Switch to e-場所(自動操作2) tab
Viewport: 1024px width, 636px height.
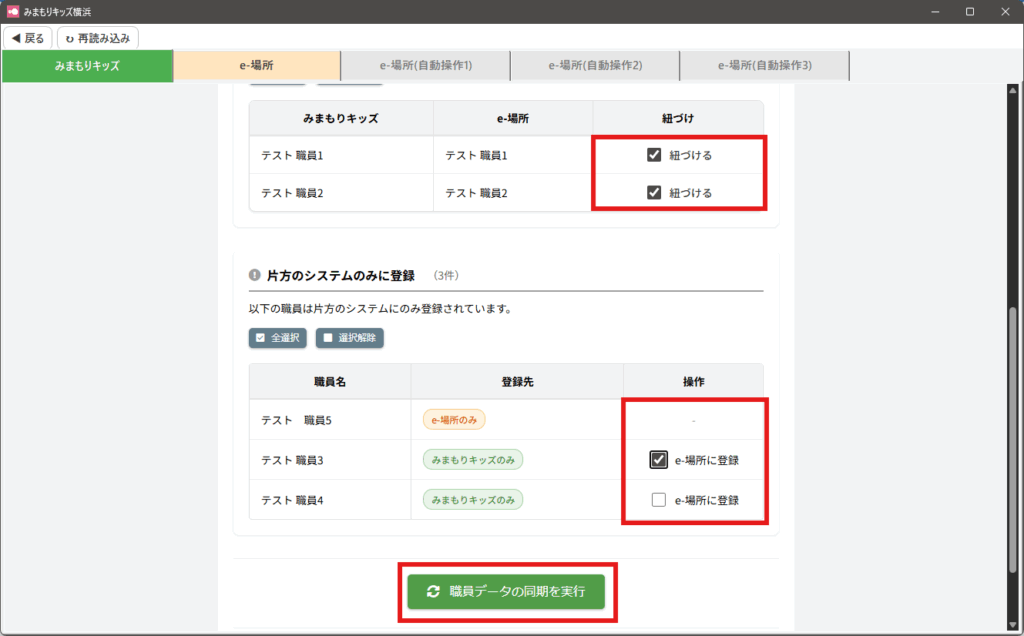(595, 66)
